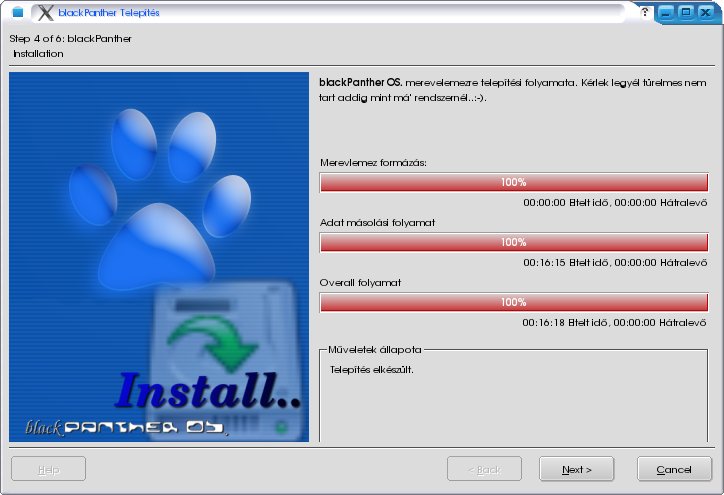Maximize the installer window
Viewport: 724px width, 495px height.
[686, 12]
